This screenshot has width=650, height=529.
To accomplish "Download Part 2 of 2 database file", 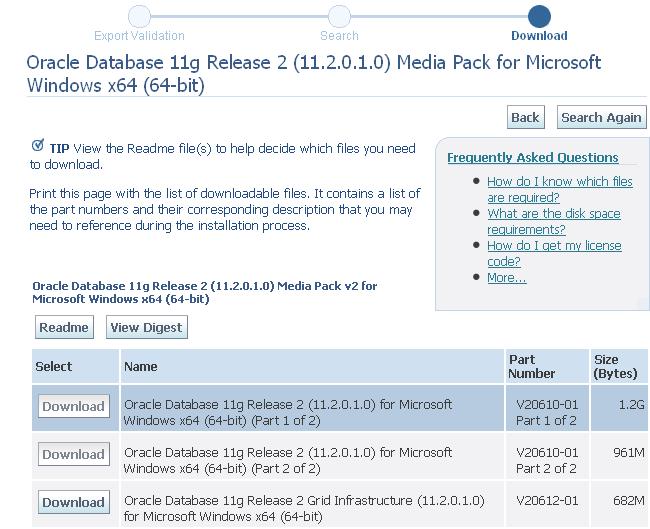I will [x=74, y=454].
